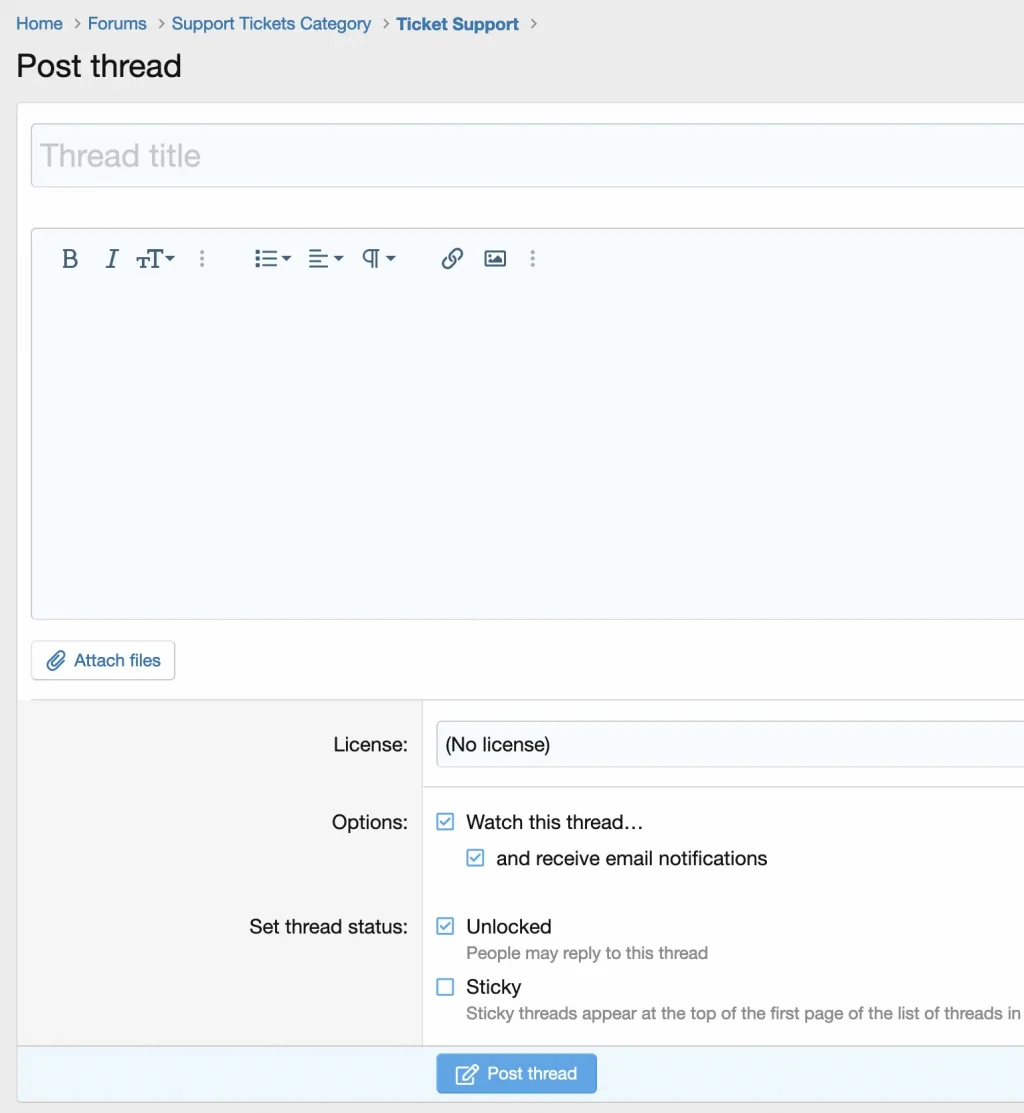This screenshot has height=1113, width=1024.
Task: Open Support Tickets Category breadcrumb
Action: click(x=271, y=23)
